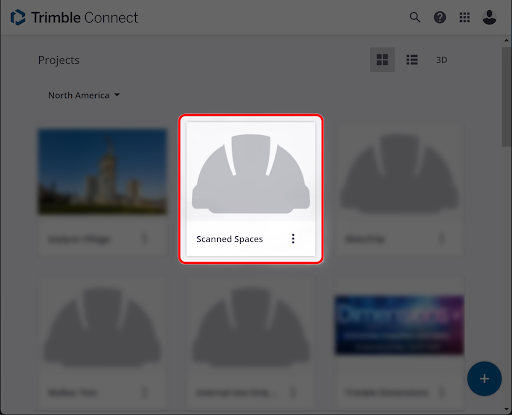Open the search magnifier icon
This screenshot has height=415, width=512.
click(x=415, y=17)
